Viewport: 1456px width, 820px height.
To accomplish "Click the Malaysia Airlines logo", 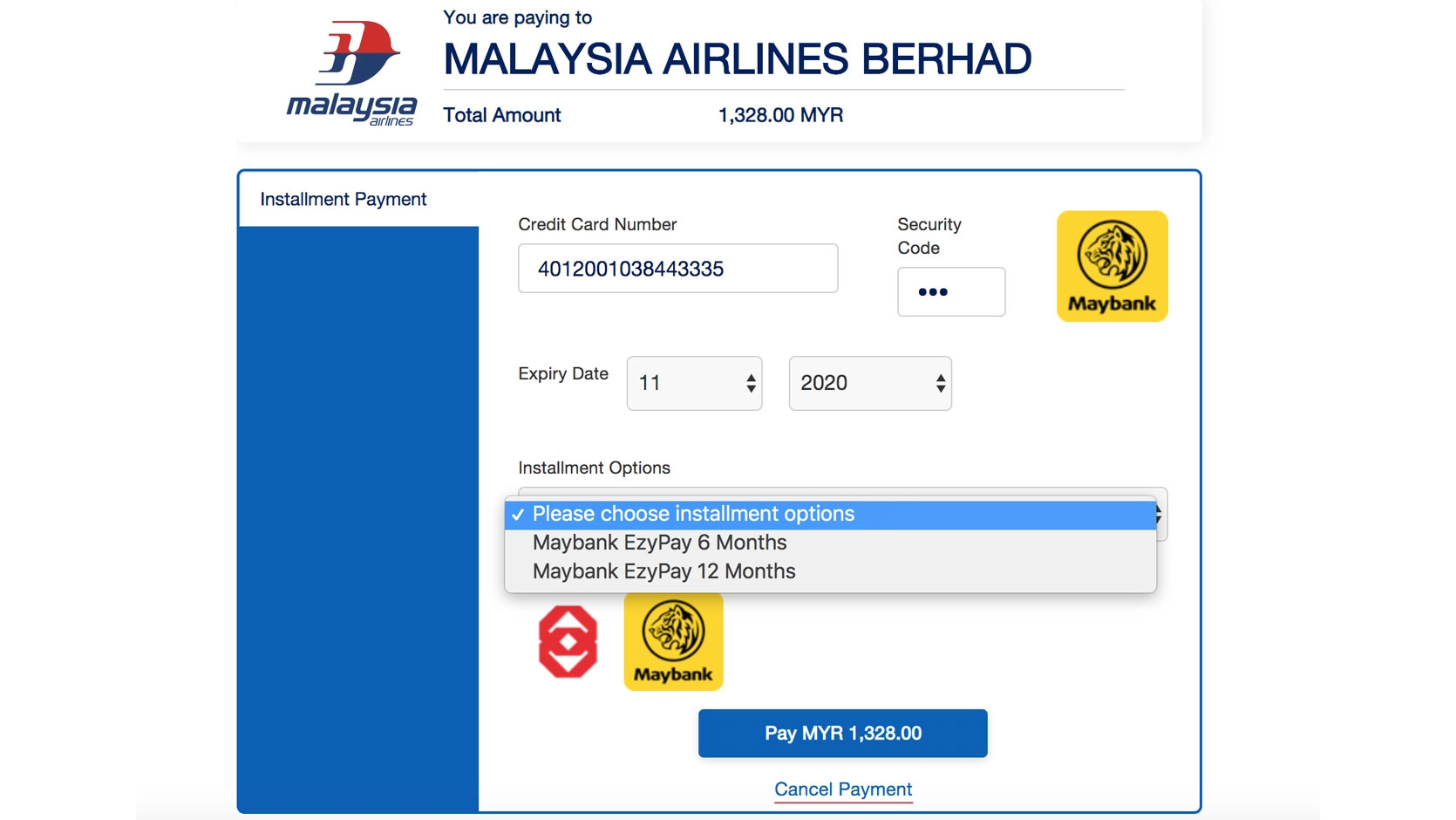I will tap(352, 73).
